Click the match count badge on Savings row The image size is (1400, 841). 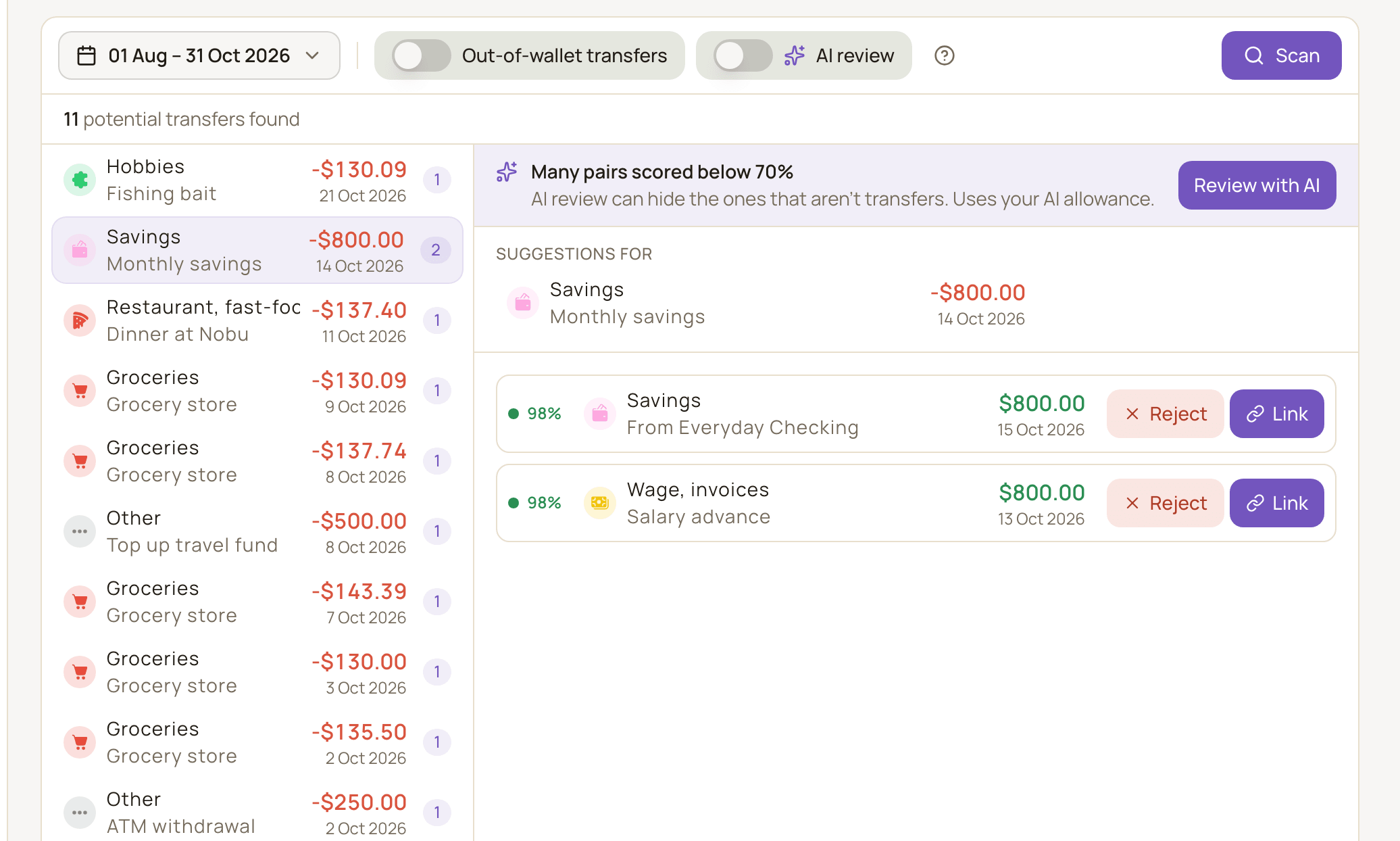click(x=436, y=250)
